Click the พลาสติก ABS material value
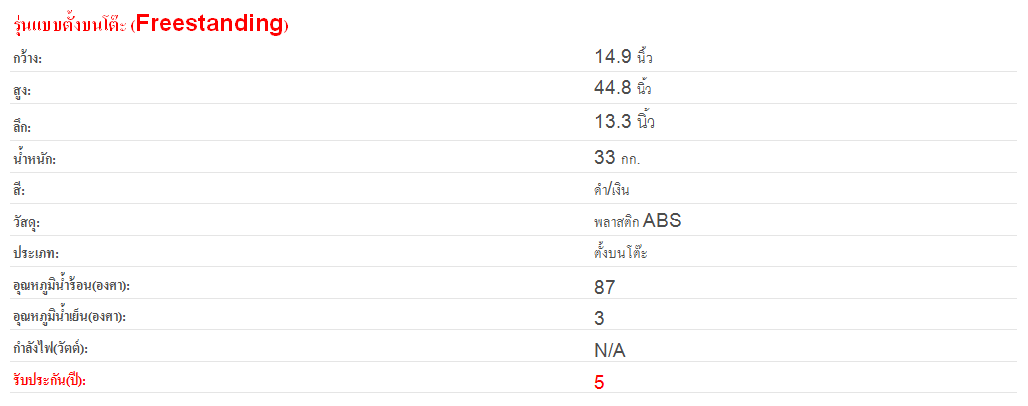Image resolution: width=1028 pixels, height=406 pixels. [637, 221]
